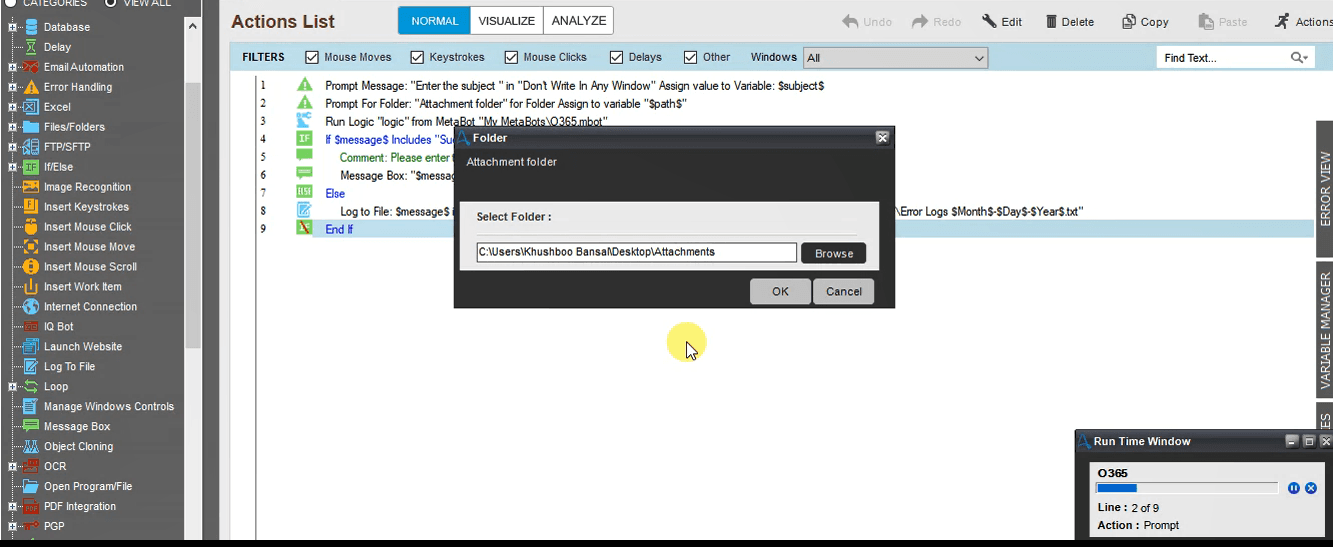Switch to the VISUALIZE tab
1333x547 pixels.
coord(507,21)
